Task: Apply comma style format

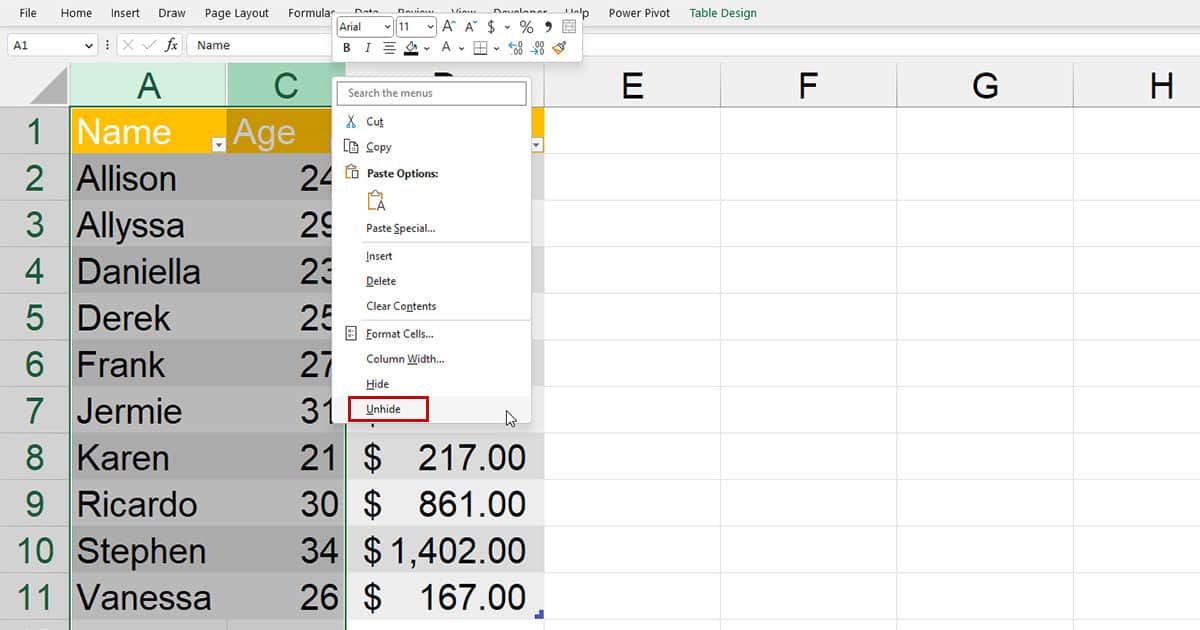Action: (x=548, y=27)
